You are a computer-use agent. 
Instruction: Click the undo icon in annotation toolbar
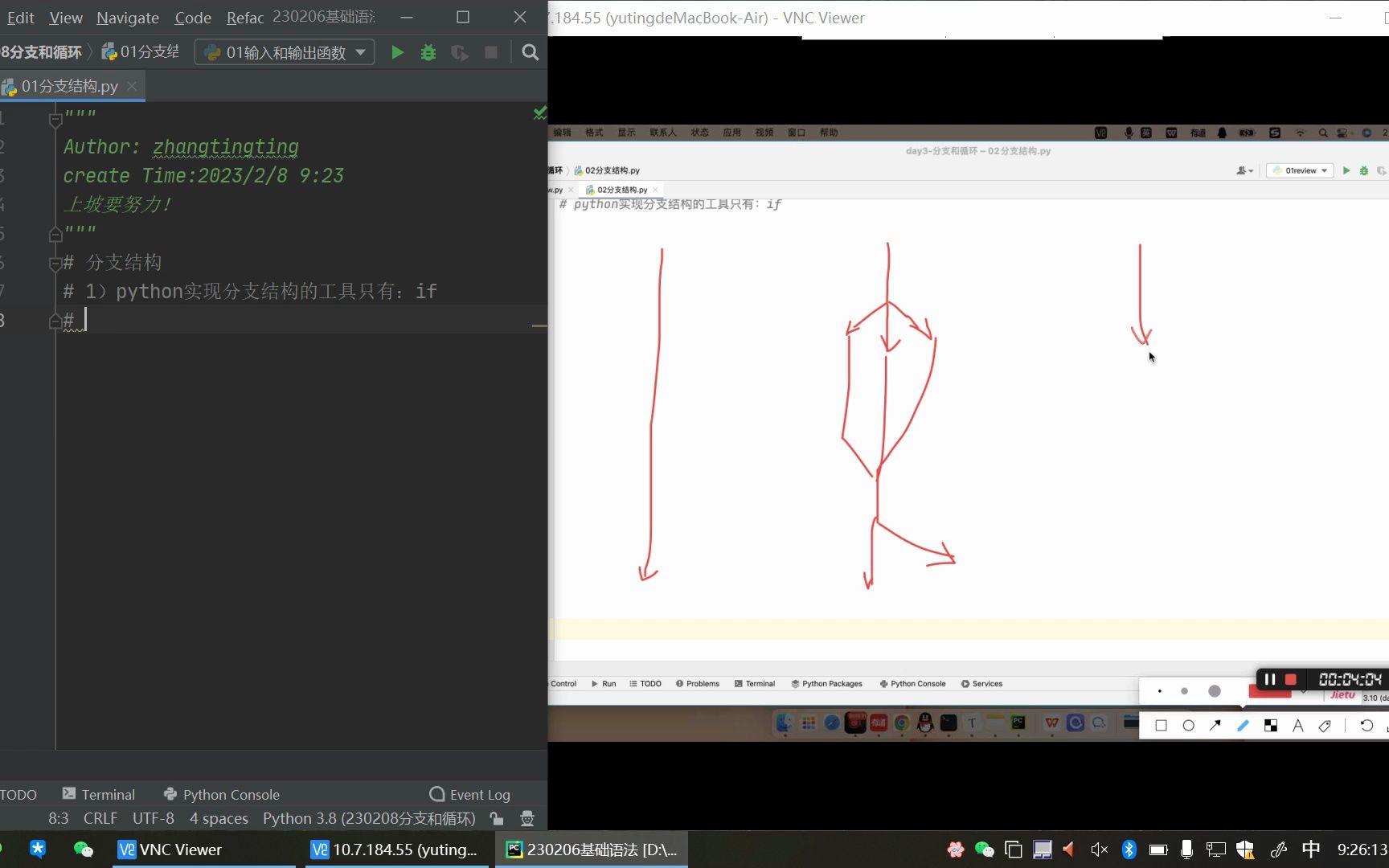[x=1367, y=726]
